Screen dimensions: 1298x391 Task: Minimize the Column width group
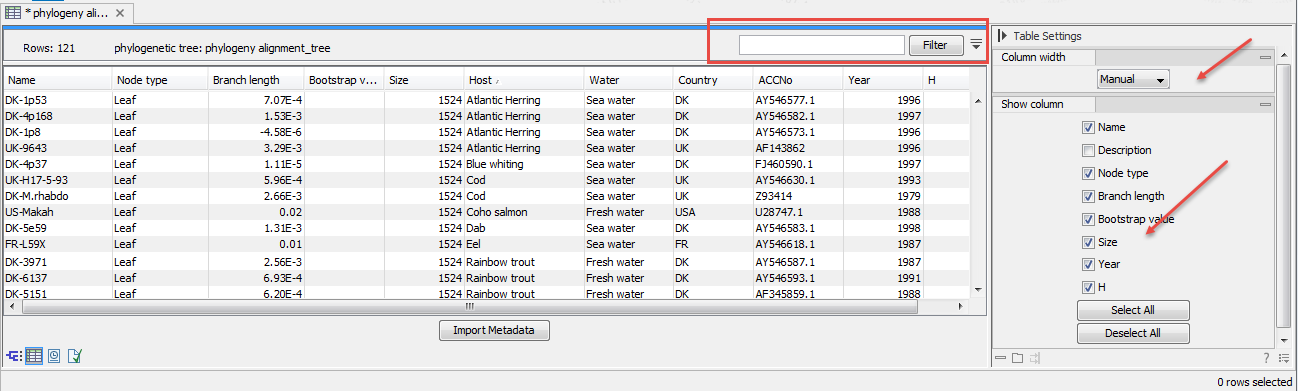click(1265, 58)
